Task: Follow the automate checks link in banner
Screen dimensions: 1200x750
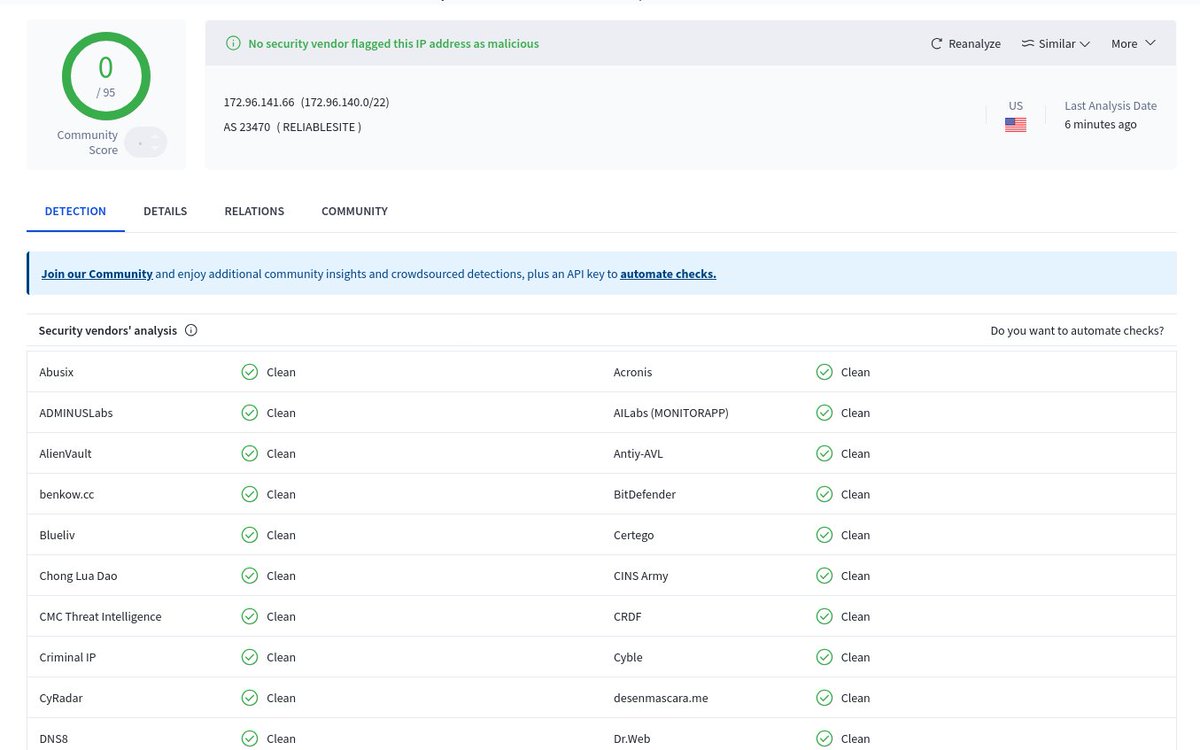Action: 668,274
